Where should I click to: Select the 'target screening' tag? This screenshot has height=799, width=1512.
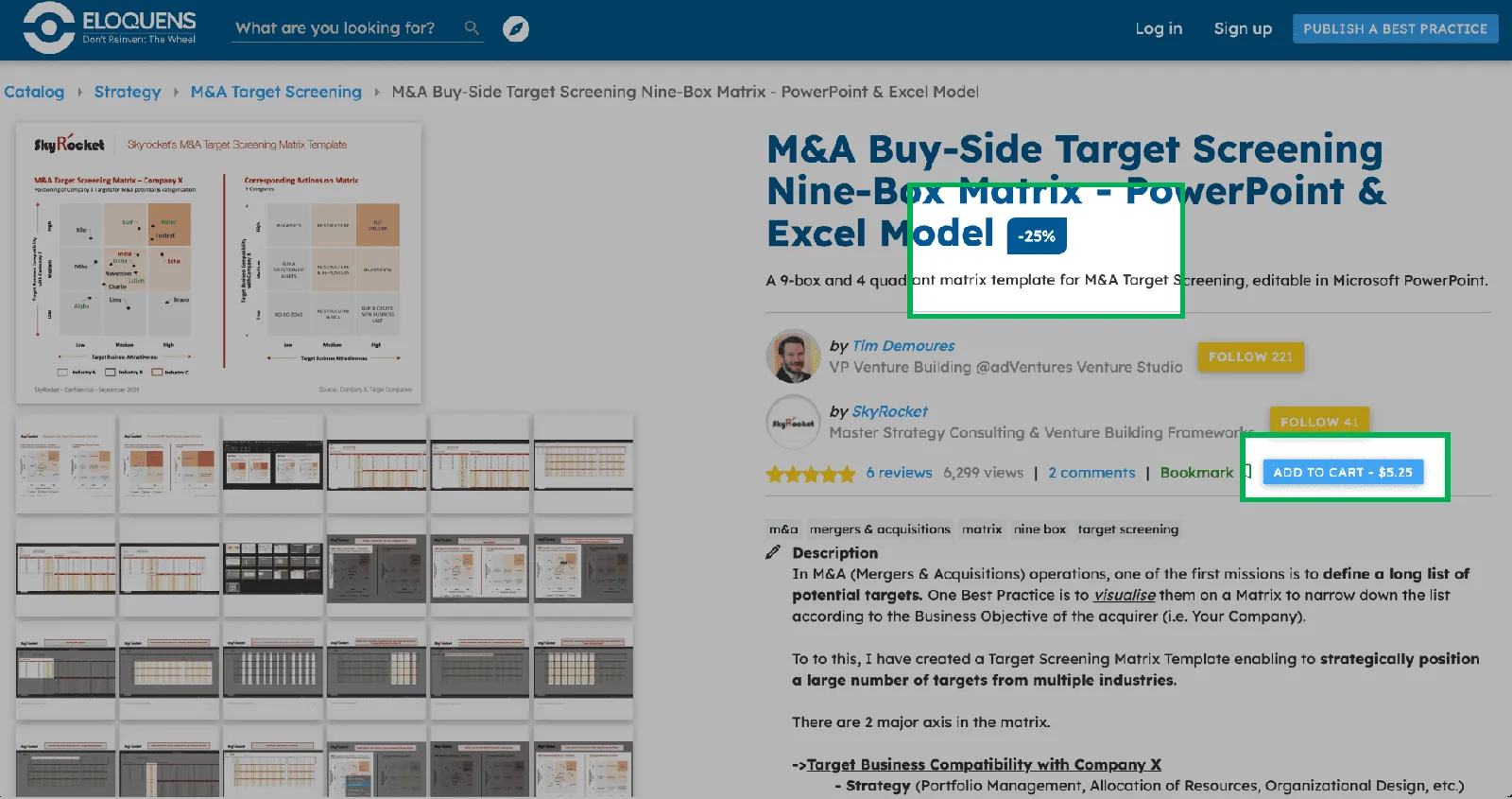[1128, 530]
